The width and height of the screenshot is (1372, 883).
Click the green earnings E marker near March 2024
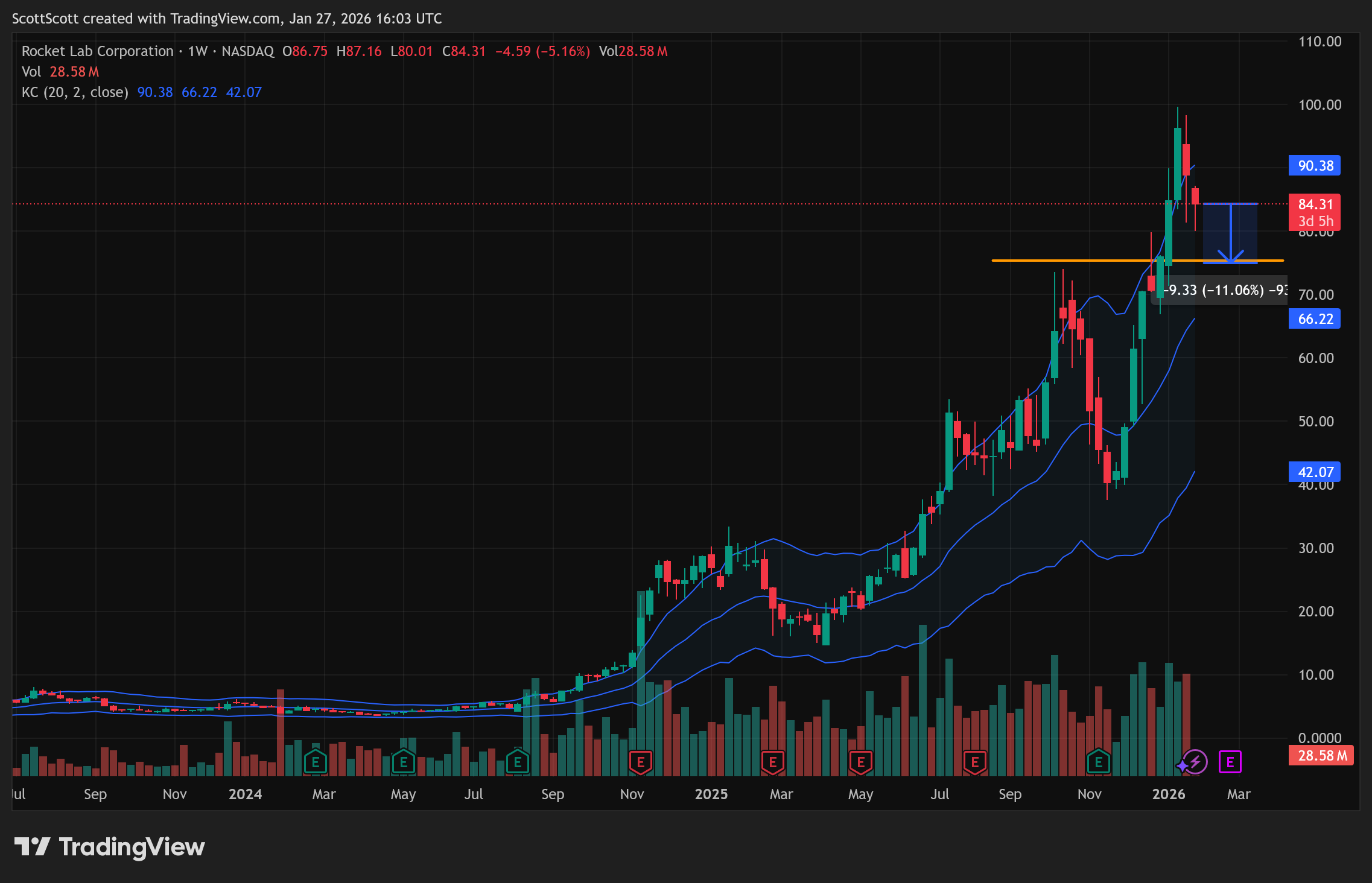point(315,762)
